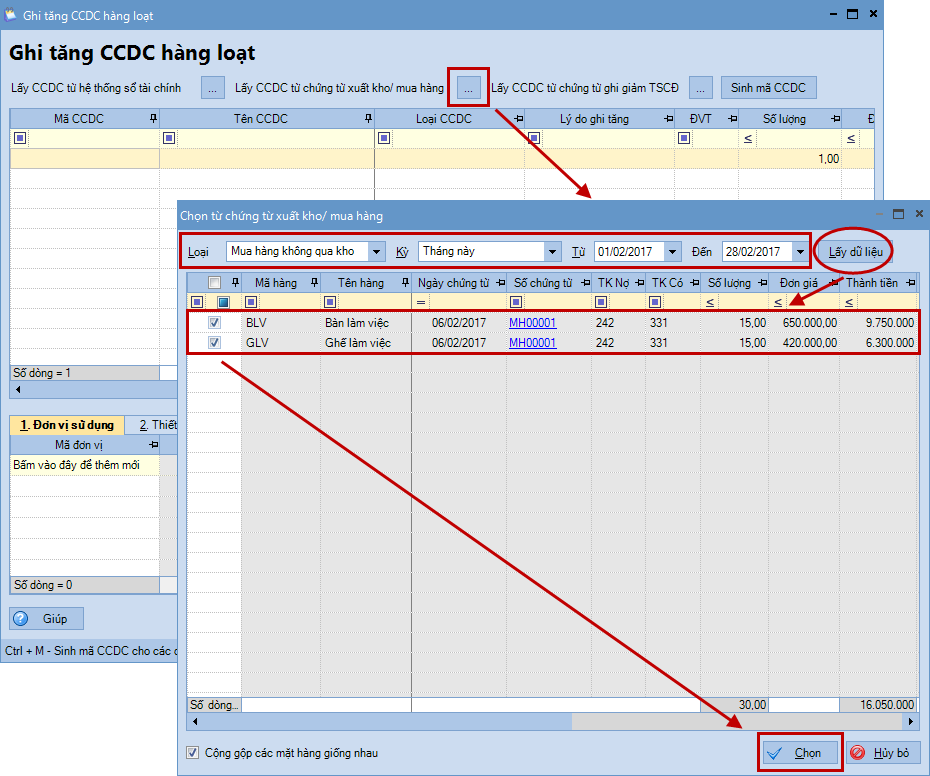The width and height of the screenshot is (930, 776).
Task: Pin the Tên hàng column
Action: 405,282
